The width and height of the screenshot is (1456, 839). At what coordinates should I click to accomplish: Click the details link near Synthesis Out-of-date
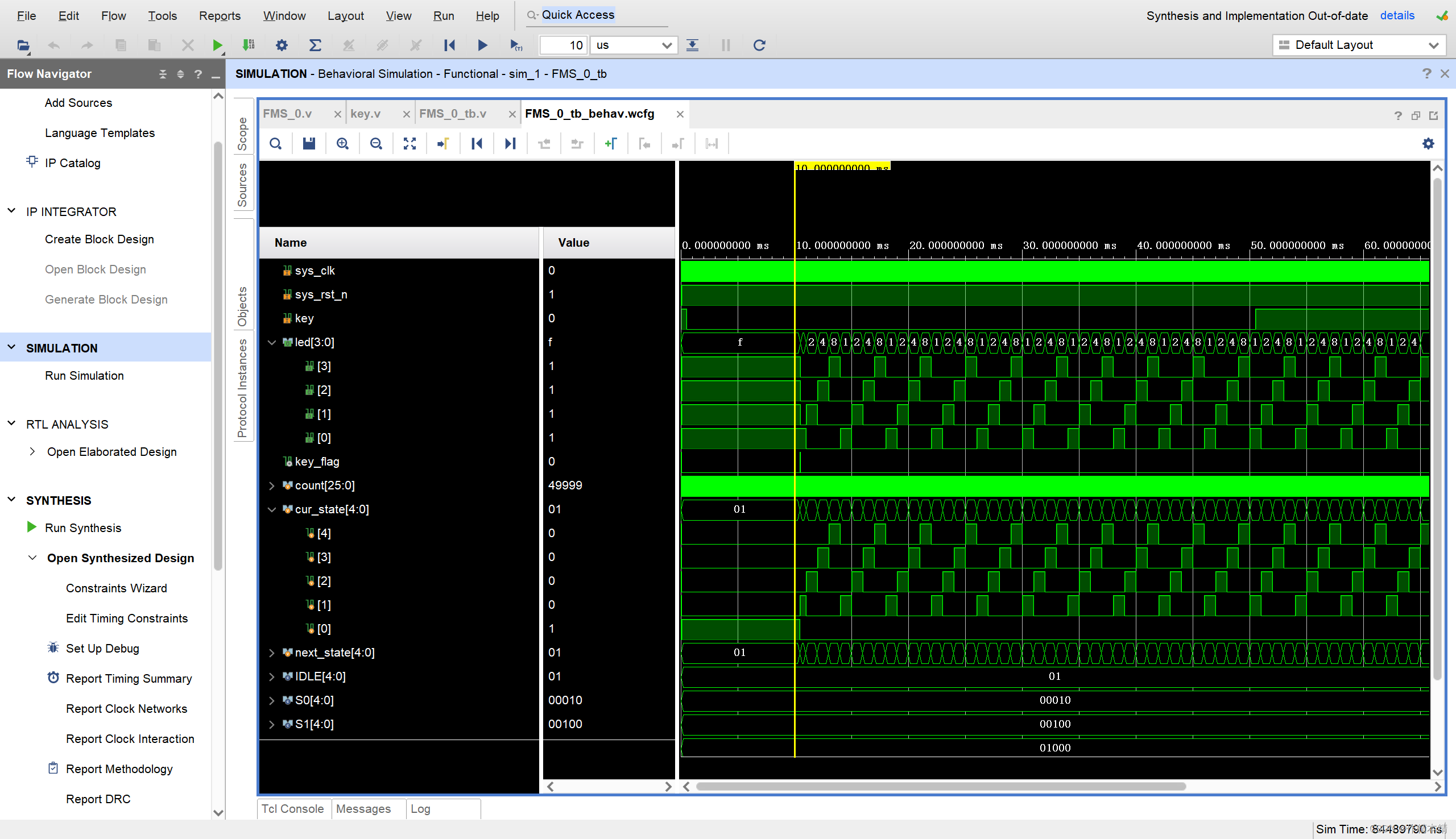[x=1398, y=15]
